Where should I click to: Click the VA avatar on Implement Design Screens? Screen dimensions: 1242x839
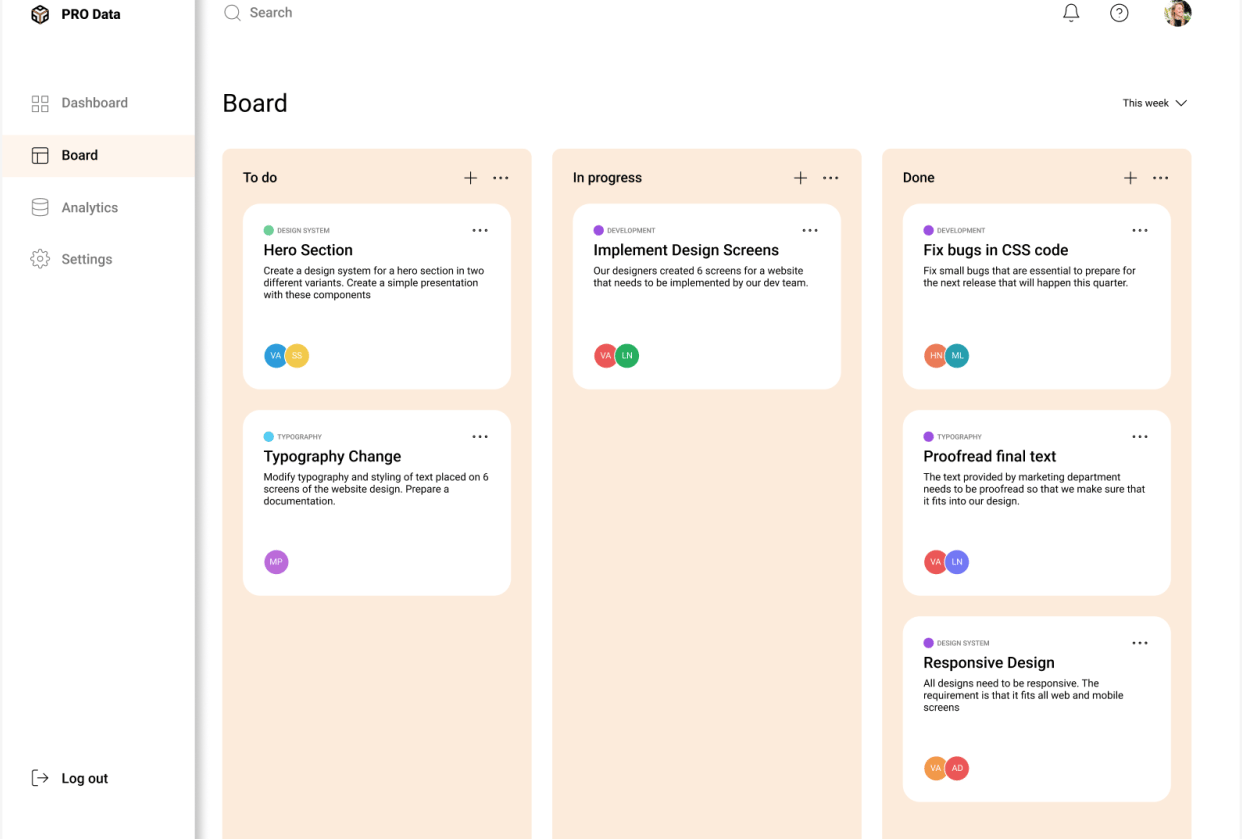[605, 355]
